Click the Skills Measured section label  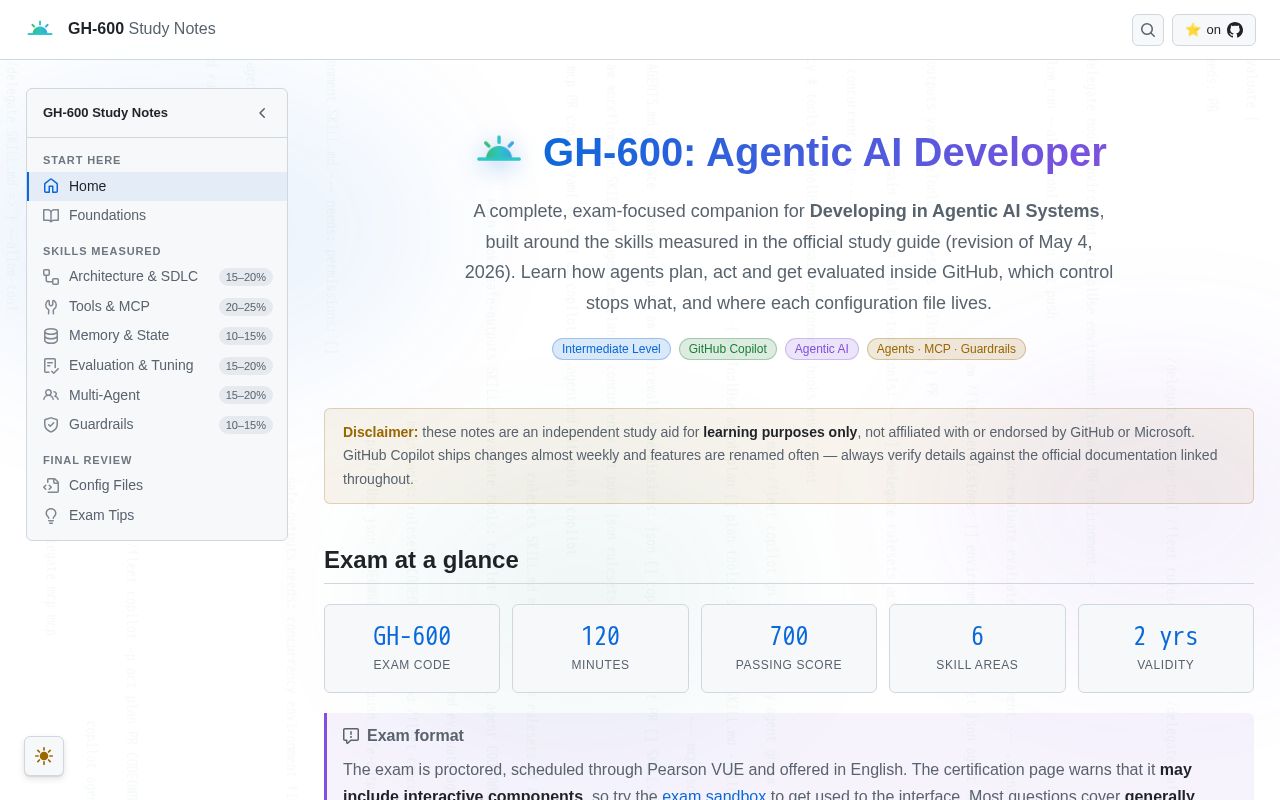pyautogui.click(x=102, y=251)
